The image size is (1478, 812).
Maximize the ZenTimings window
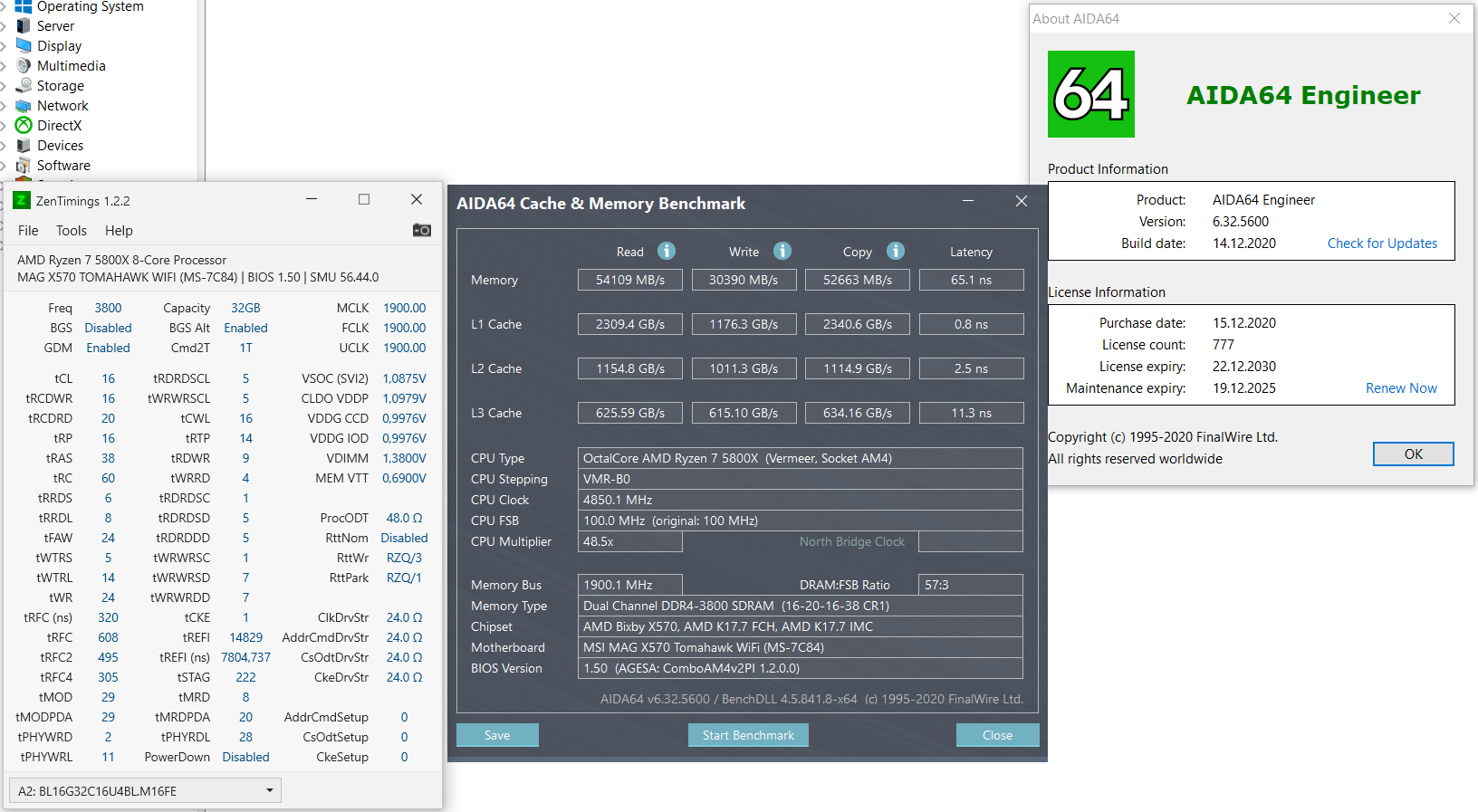pos(364,199)
